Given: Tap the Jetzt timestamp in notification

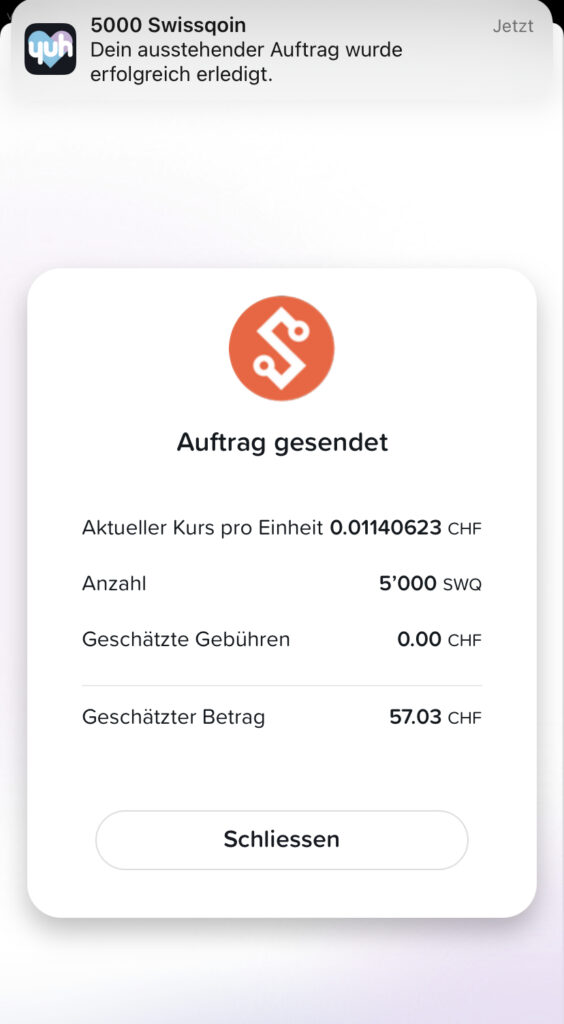Looking at the screenshot, I should pos(513,27).
